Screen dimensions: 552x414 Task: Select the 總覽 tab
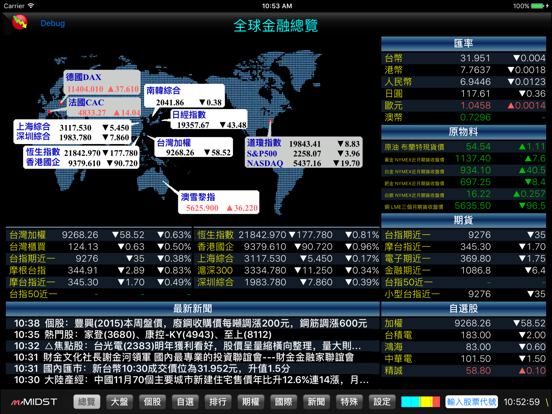87,402
